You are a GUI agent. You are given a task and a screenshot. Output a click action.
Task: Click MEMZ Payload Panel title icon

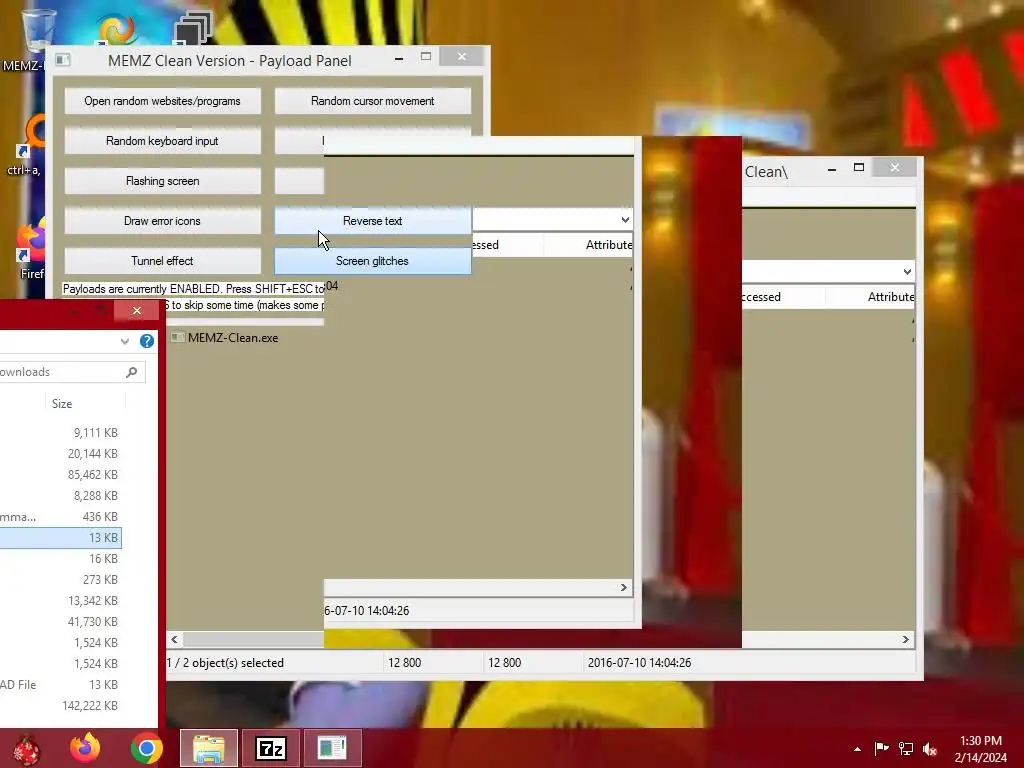[x=63, y=60]
